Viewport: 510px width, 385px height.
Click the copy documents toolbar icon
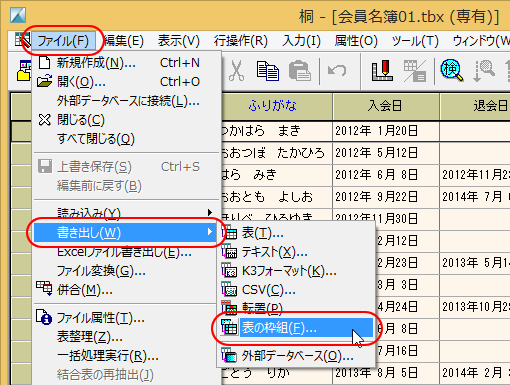point(268,71)
